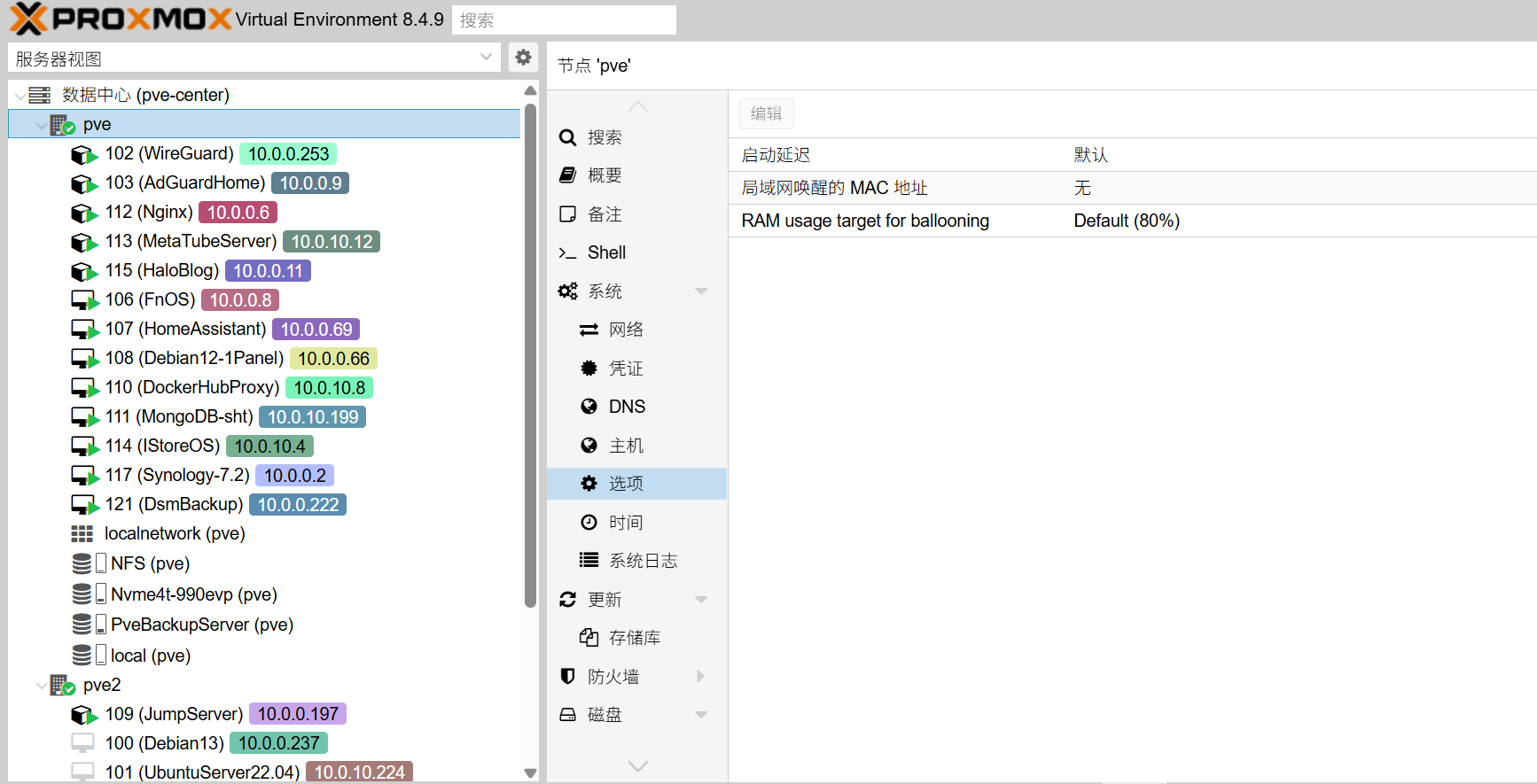Select the 局域网唤醒的 MAC 地址 row
Image resolution: width=1537 pixels, height=784 pixels.
click(1133, 188)
